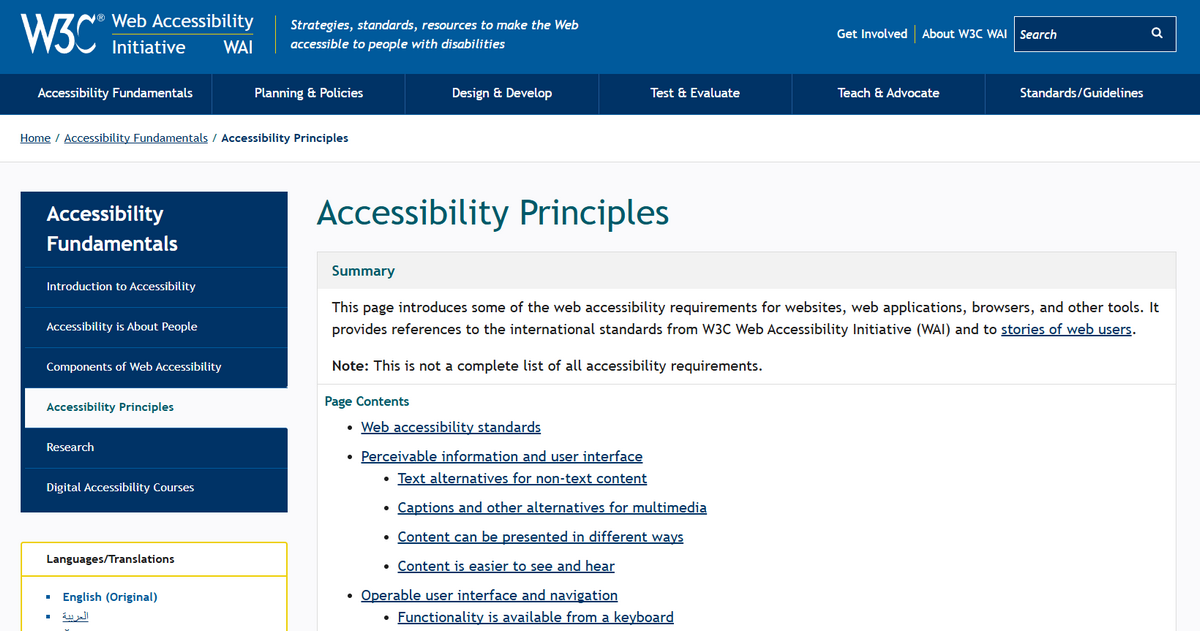Select Design & Develop in navigation
The width and height of the screenshot is (1200, 631).
point(502,93)
